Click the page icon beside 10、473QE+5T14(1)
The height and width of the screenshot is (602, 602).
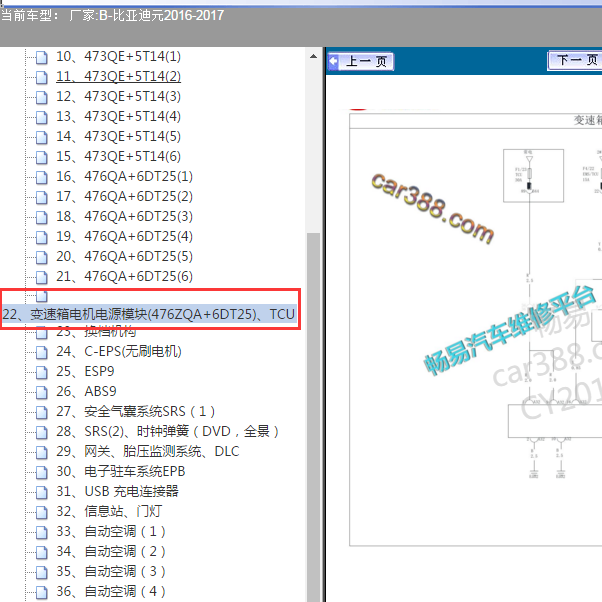pyautogui.click(x=41, y=58)
